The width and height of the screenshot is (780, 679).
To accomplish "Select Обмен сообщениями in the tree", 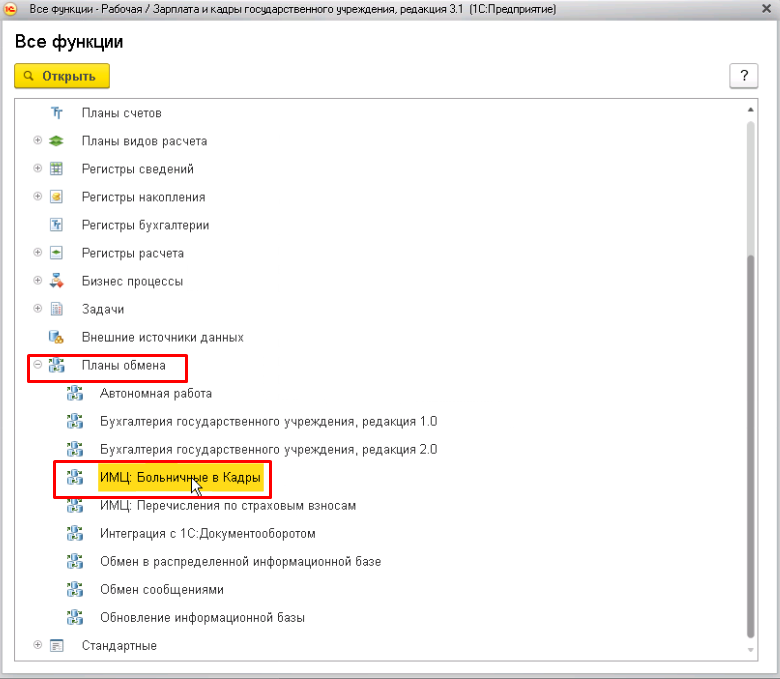I will (162, 590).
